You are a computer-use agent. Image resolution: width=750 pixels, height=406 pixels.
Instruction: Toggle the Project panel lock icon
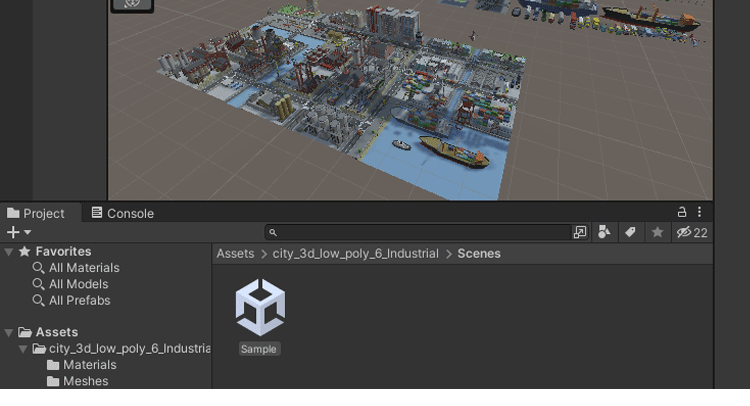682,212
